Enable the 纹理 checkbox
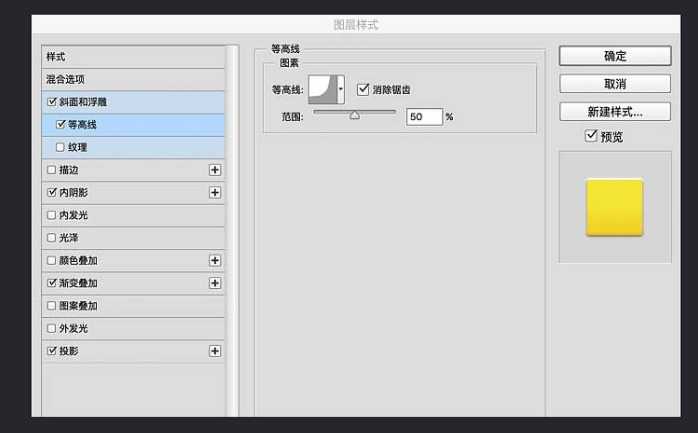Image resolution: width=698 pixels, height=433 pixels. pyautogui.click(x=60, y=147)
